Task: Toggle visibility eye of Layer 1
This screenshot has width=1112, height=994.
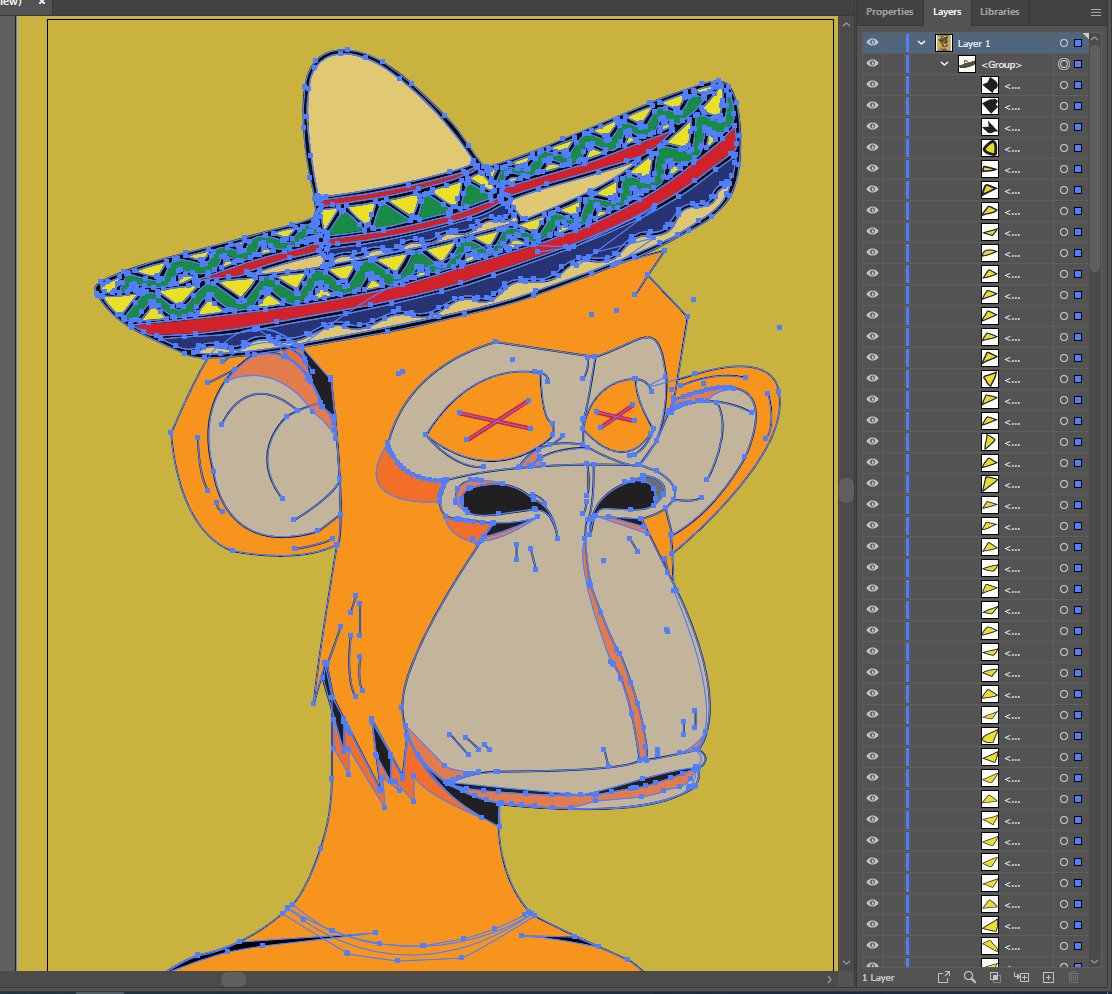Action: coord(872,43)
